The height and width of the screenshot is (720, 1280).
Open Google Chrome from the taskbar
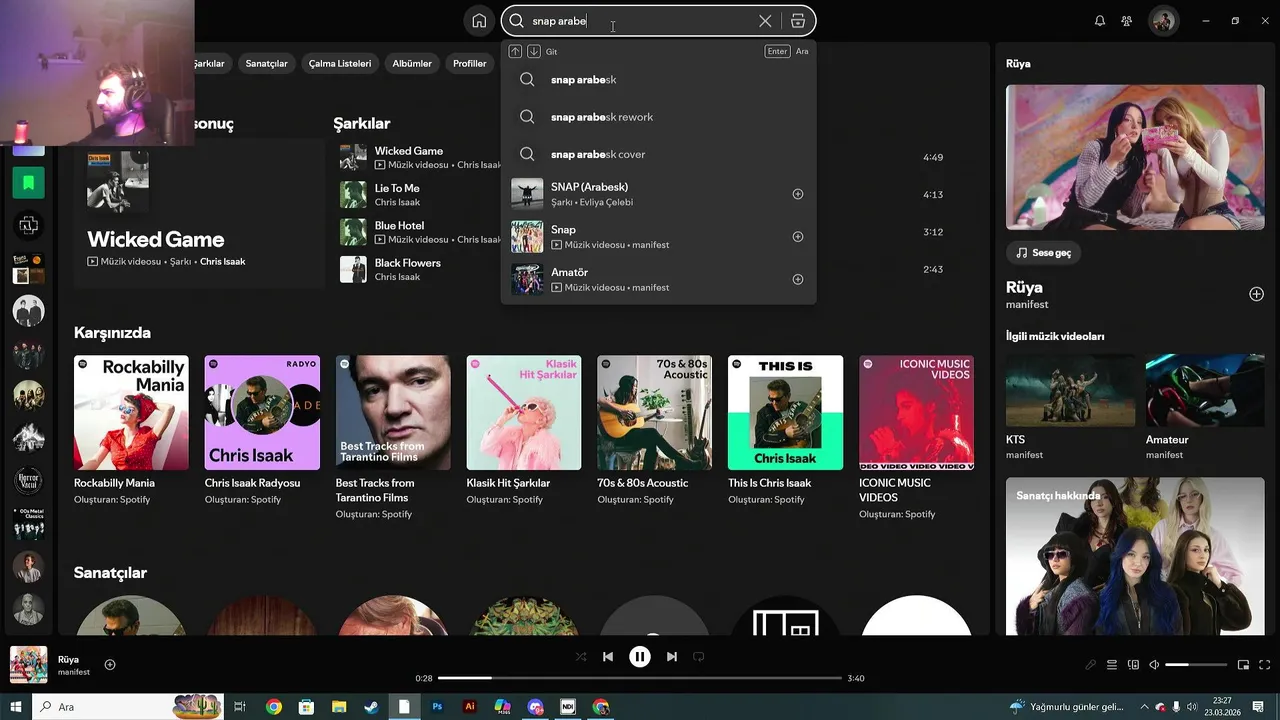[273, 707]
